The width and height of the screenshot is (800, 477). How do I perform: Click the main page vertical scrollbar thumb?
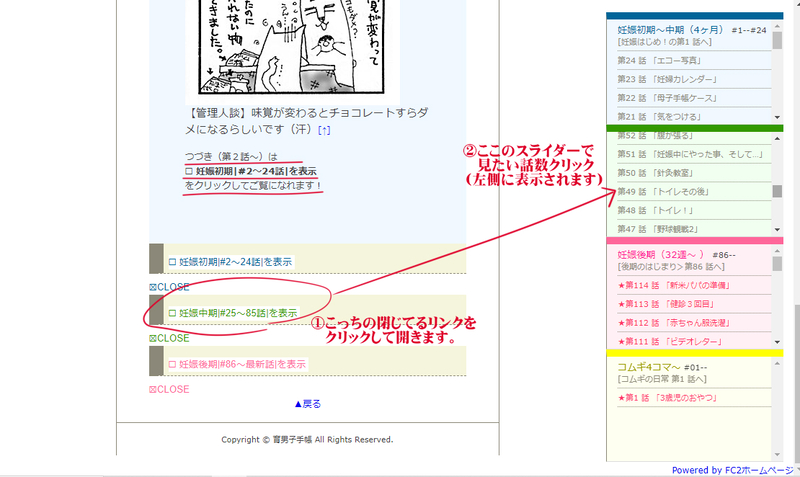point(797,386)
